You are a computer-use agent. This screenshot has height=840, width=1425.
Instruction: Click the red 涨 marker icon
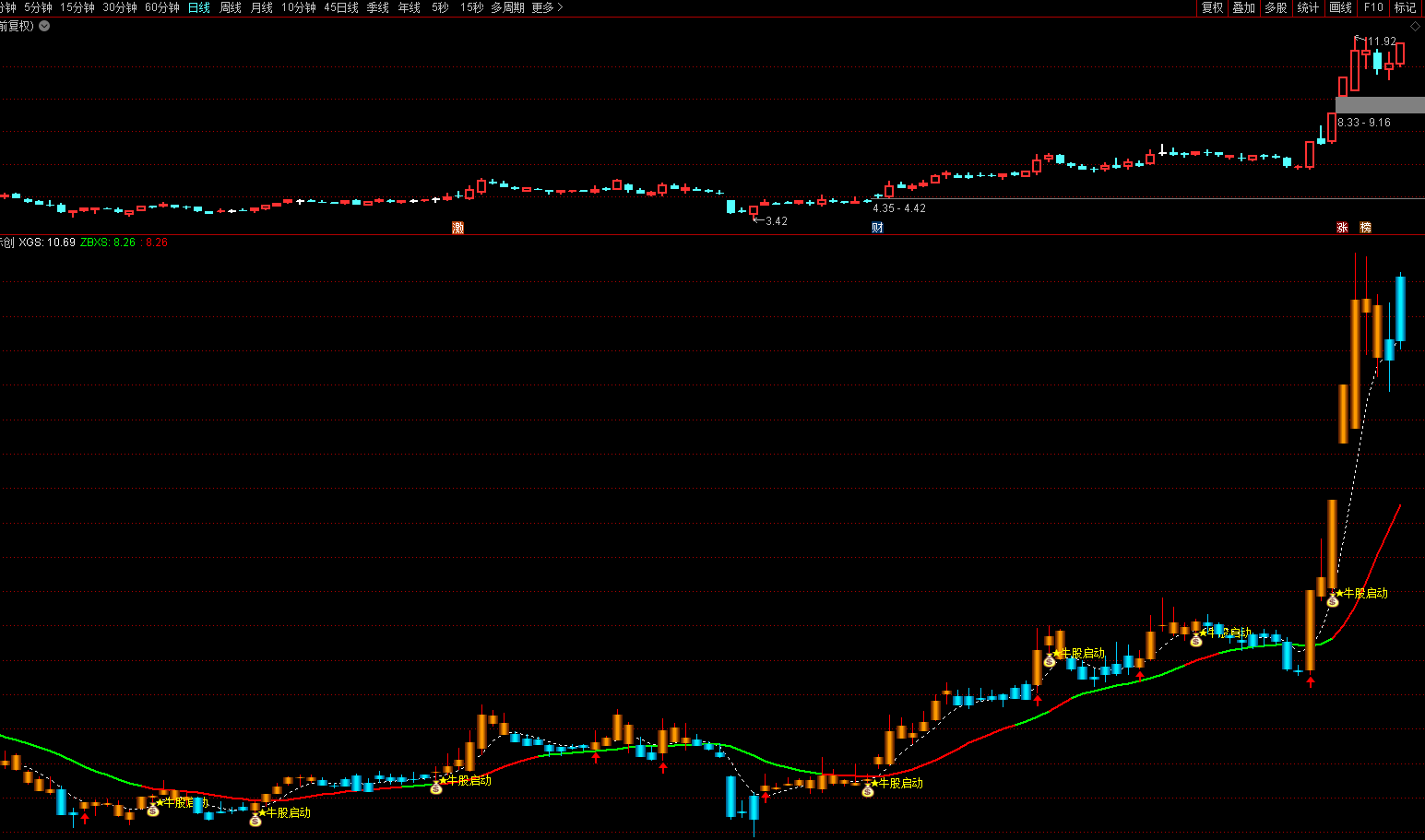[x=1342, y=228]
